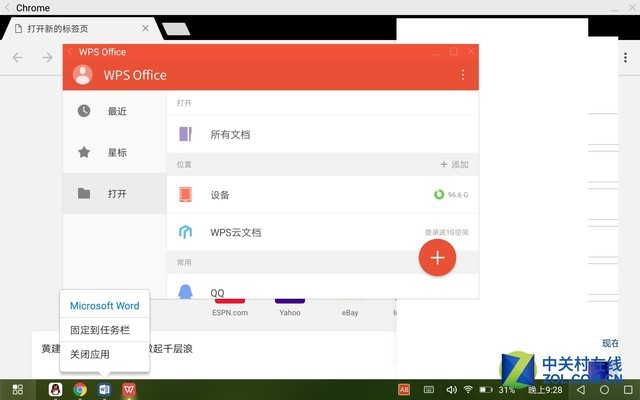The height and width of the screenshot is (400, 640).
Task: Open the volume control in tray
Action: (451, 389)
